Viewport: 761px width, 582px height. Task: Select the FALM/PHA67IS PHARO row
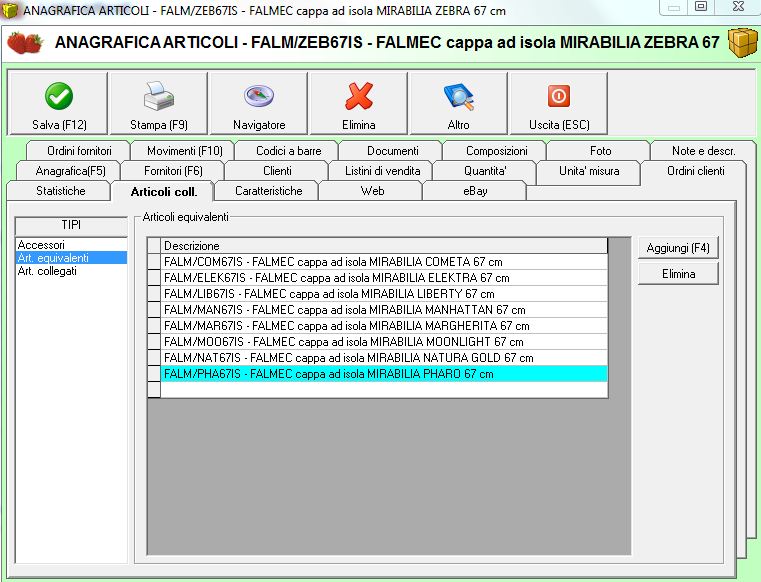383,374
